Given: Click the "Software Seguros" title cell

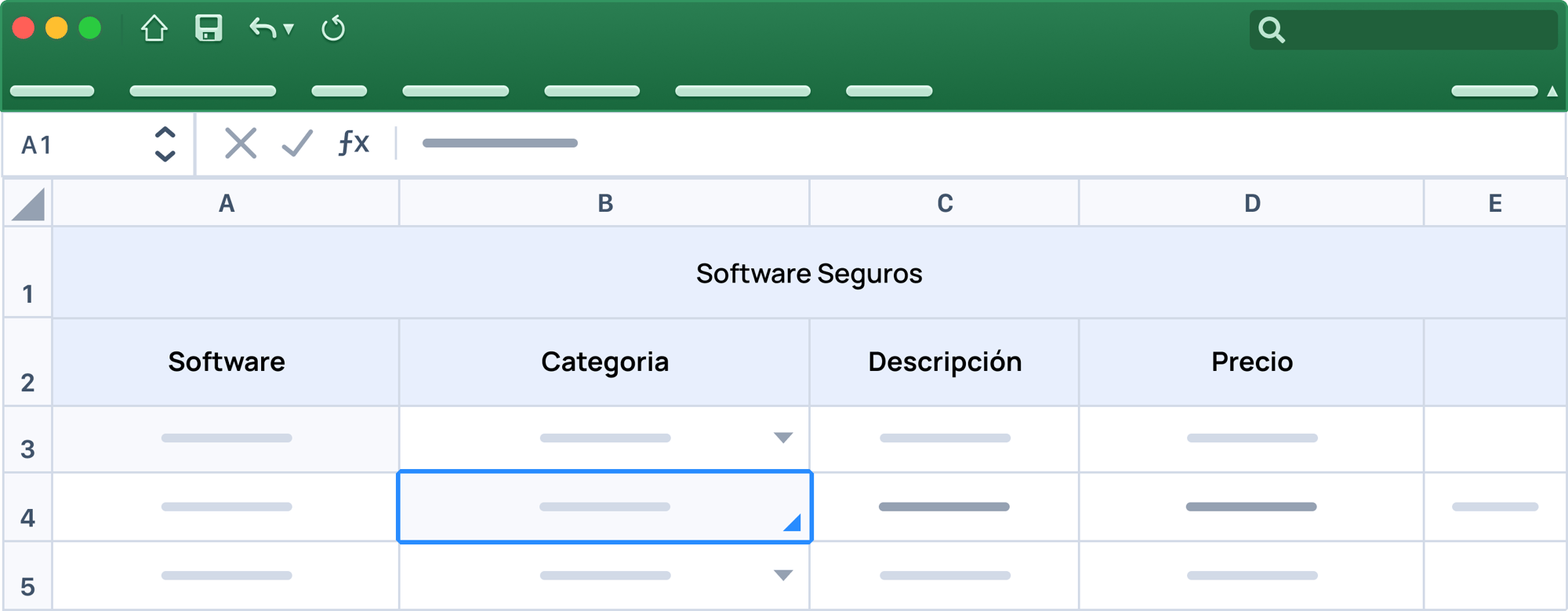Looking at the screenshot, I should [x=809, y=273].
